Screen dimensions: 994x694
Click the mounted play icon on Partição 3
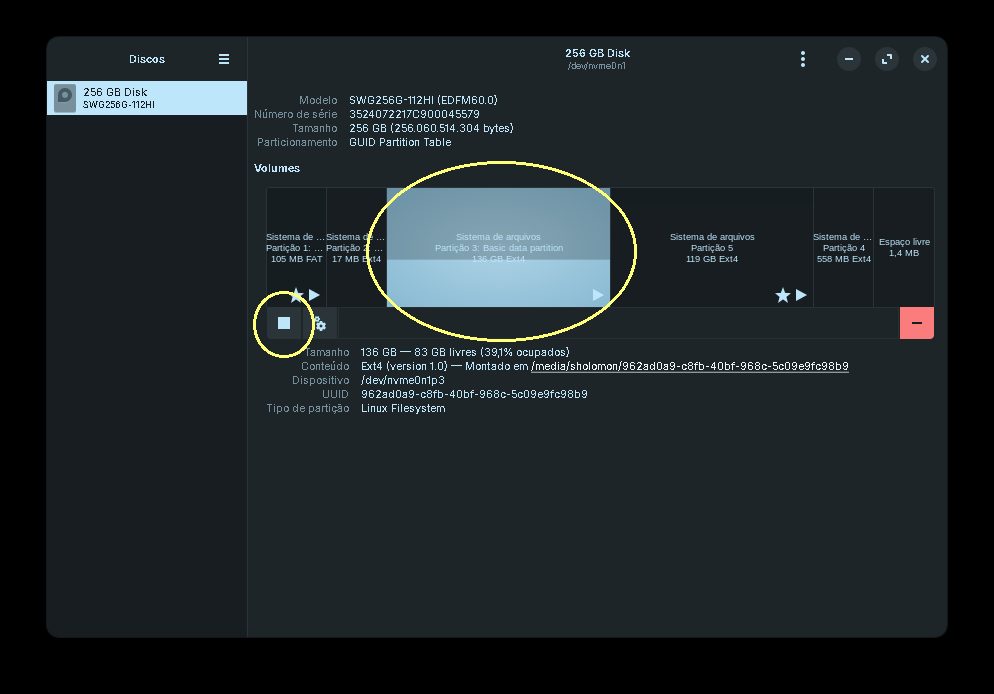tap(598, 295)
